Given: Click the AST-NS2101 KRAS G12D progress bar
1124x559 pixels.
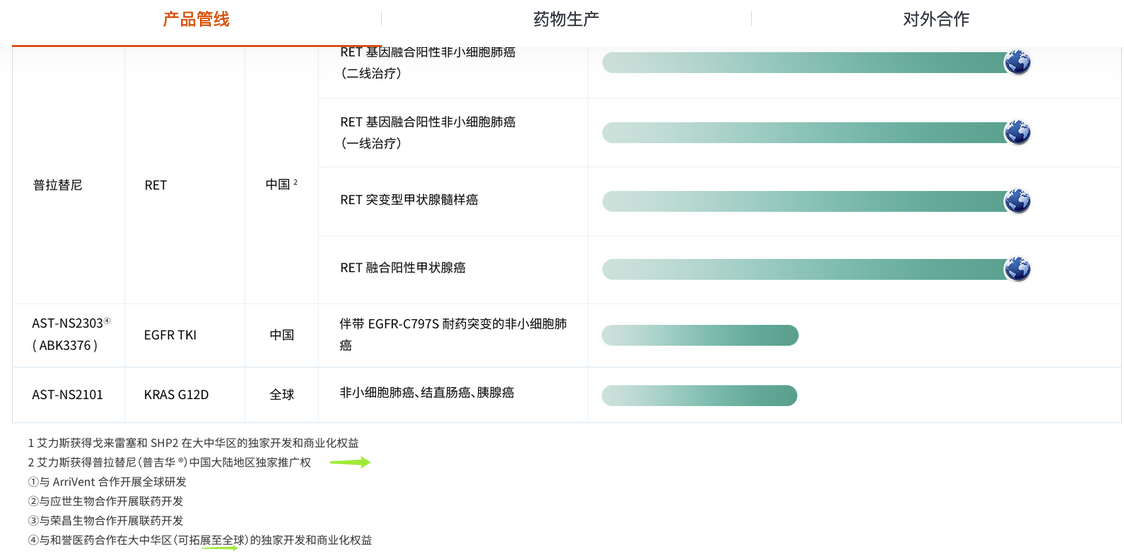Looking at the screenshot, I should (x=699, y=395).
